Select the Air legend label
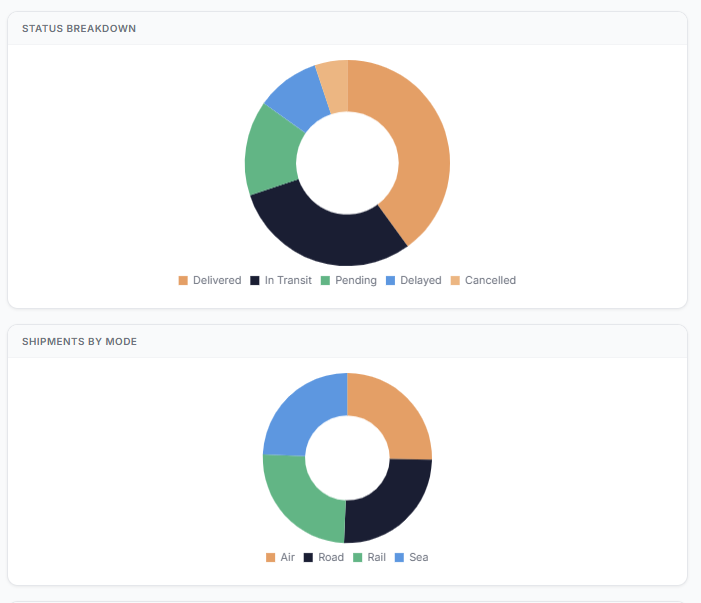 point(287,557)
